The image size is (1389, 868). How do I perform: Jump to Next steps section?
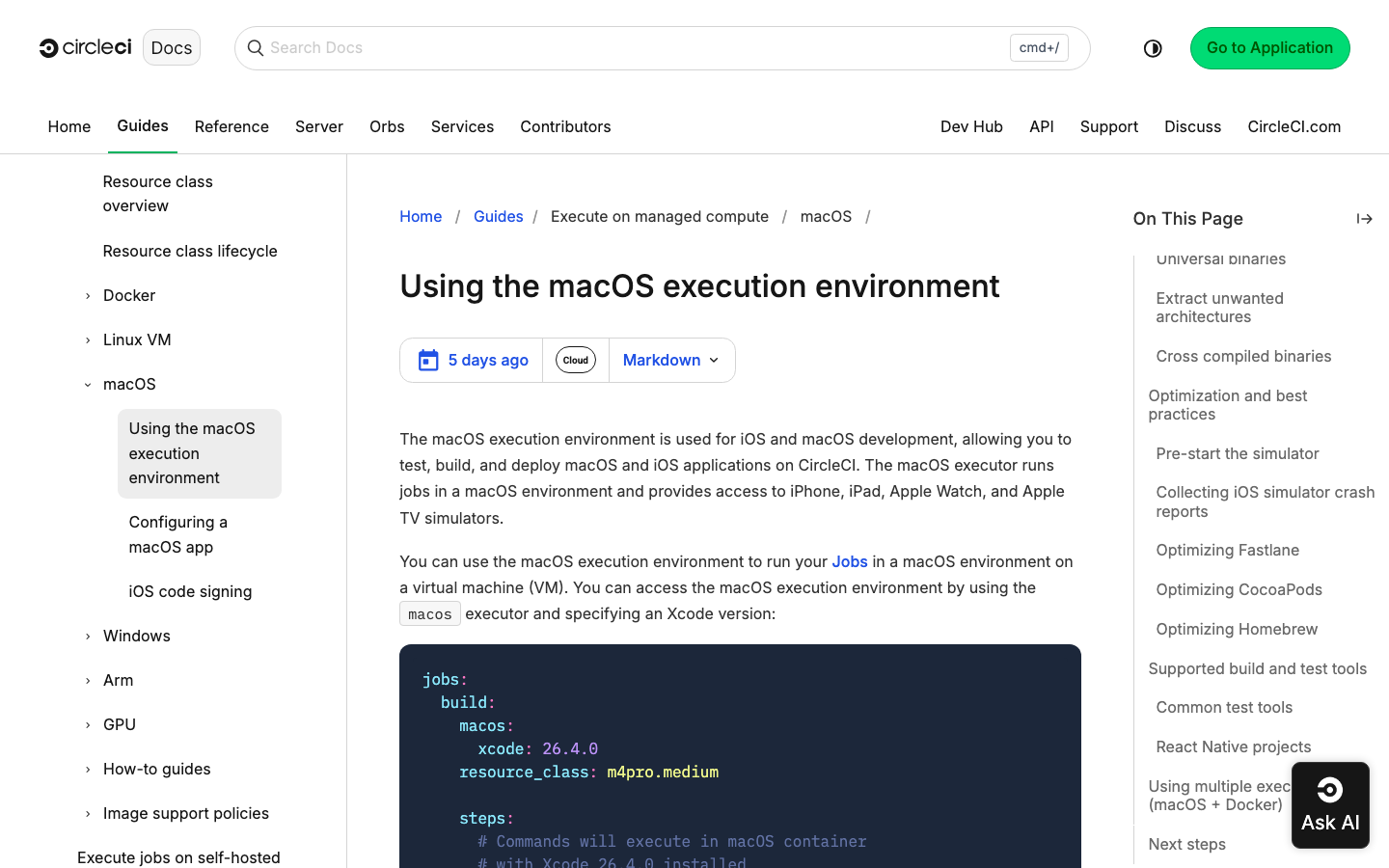point(1186,844)
